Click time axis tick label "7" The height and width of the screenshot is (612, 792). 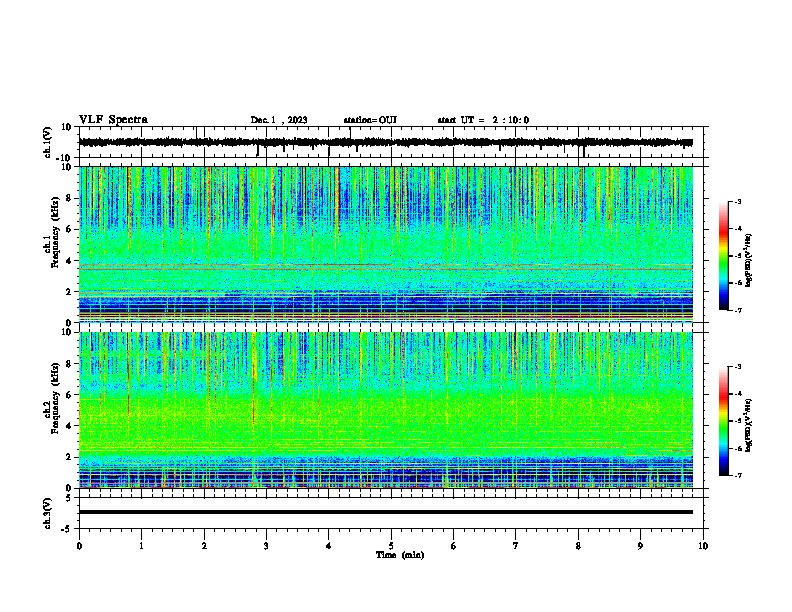click(516, 546)
